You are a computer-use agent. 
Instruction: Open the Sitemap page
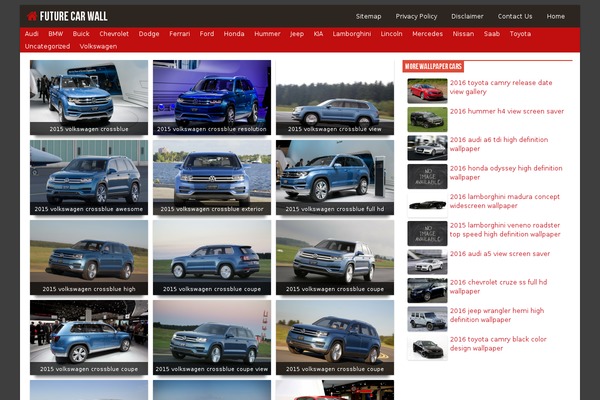click(x=368, y=16)
